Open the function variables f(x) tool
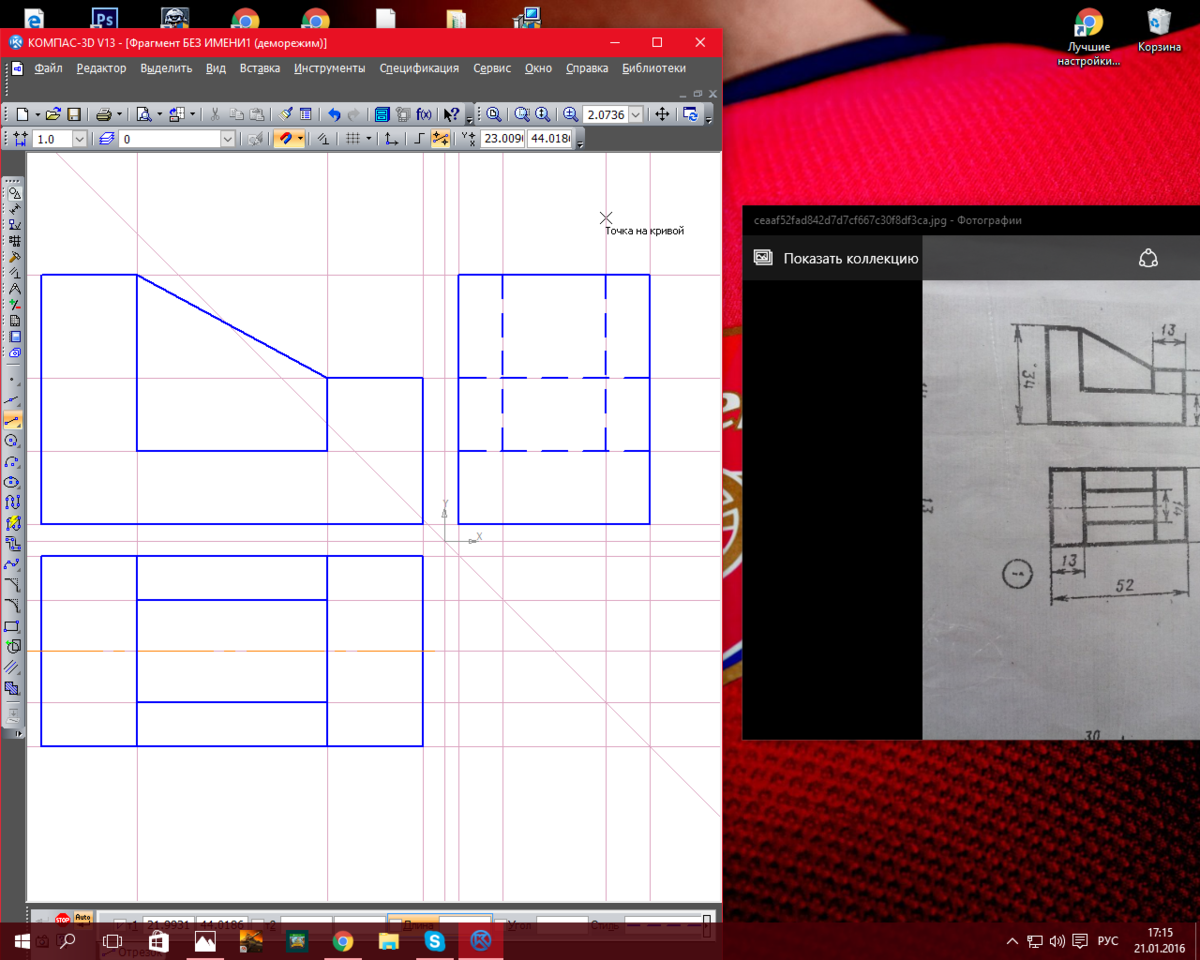Viewport: 1200px width, 960px height. pyautogui.click(x=424, y=115)
